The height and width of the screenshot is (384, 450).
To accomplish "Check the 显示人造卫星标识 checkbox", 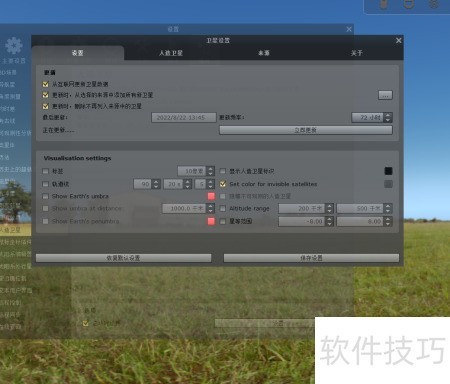I will (x=223, y=171).
